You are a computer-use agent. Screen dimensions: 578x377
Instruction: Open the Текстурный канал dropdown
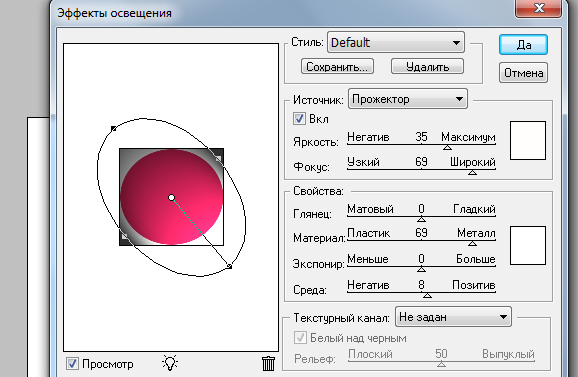[453, 317]
